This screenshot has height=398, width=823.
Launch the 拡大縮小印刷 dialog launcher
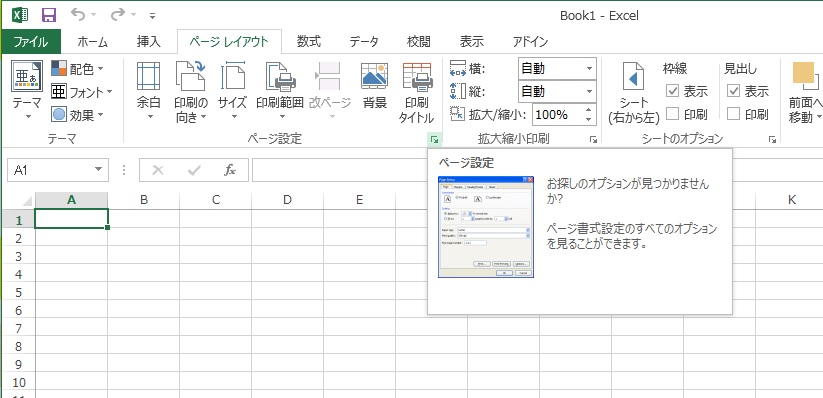[594, 139]
